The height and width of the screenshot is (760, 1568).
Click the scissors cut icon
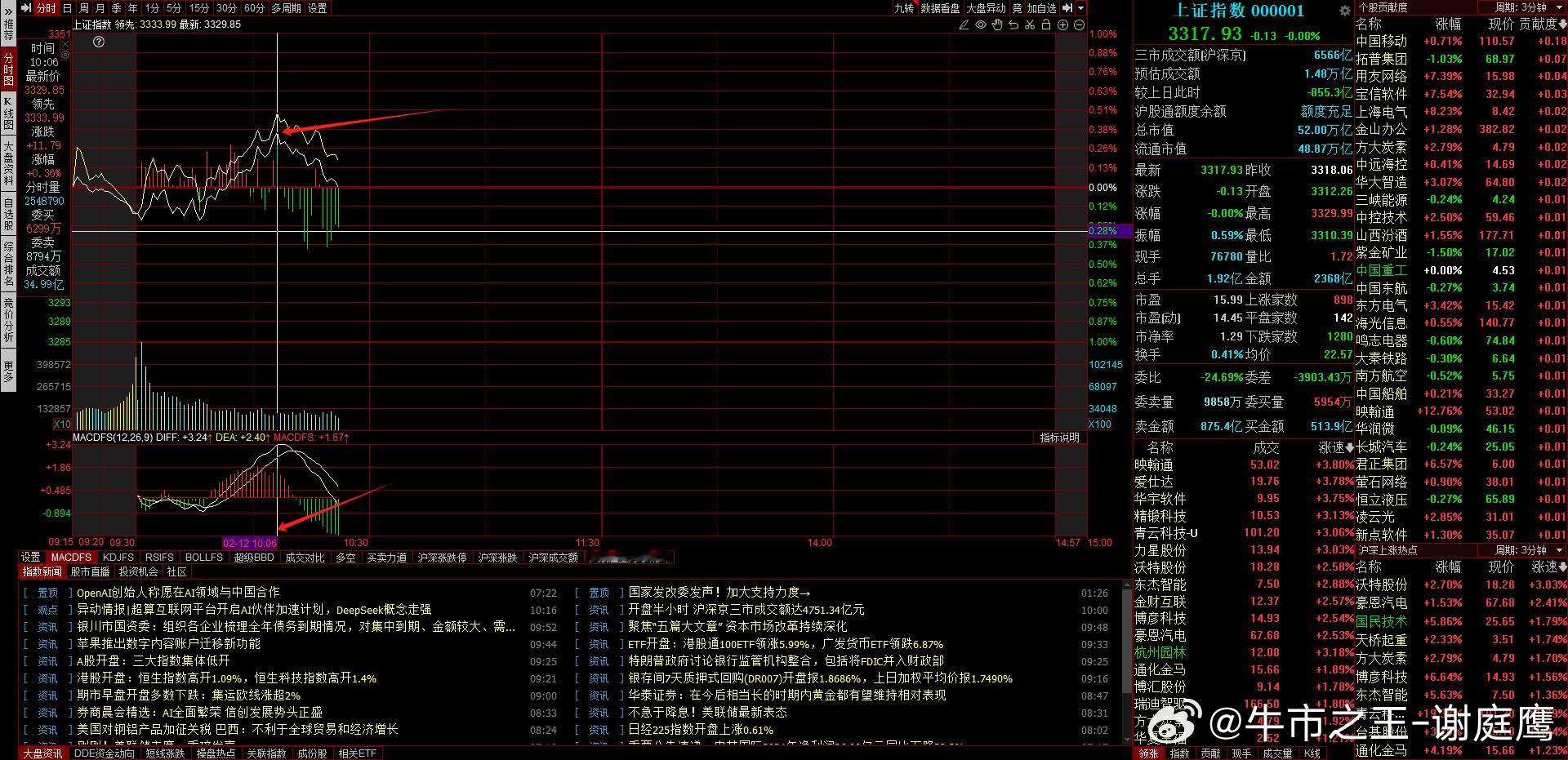tap(1030, 24)
